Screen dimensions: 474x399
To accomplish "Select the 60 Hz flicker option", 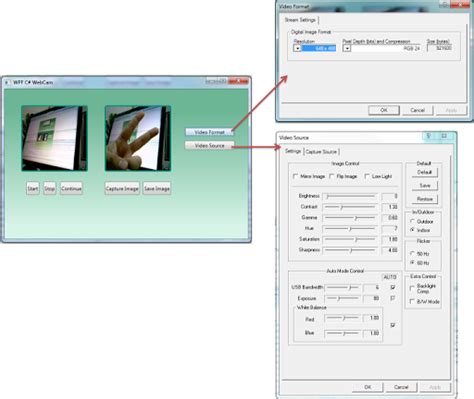I will tap(413, 263).
